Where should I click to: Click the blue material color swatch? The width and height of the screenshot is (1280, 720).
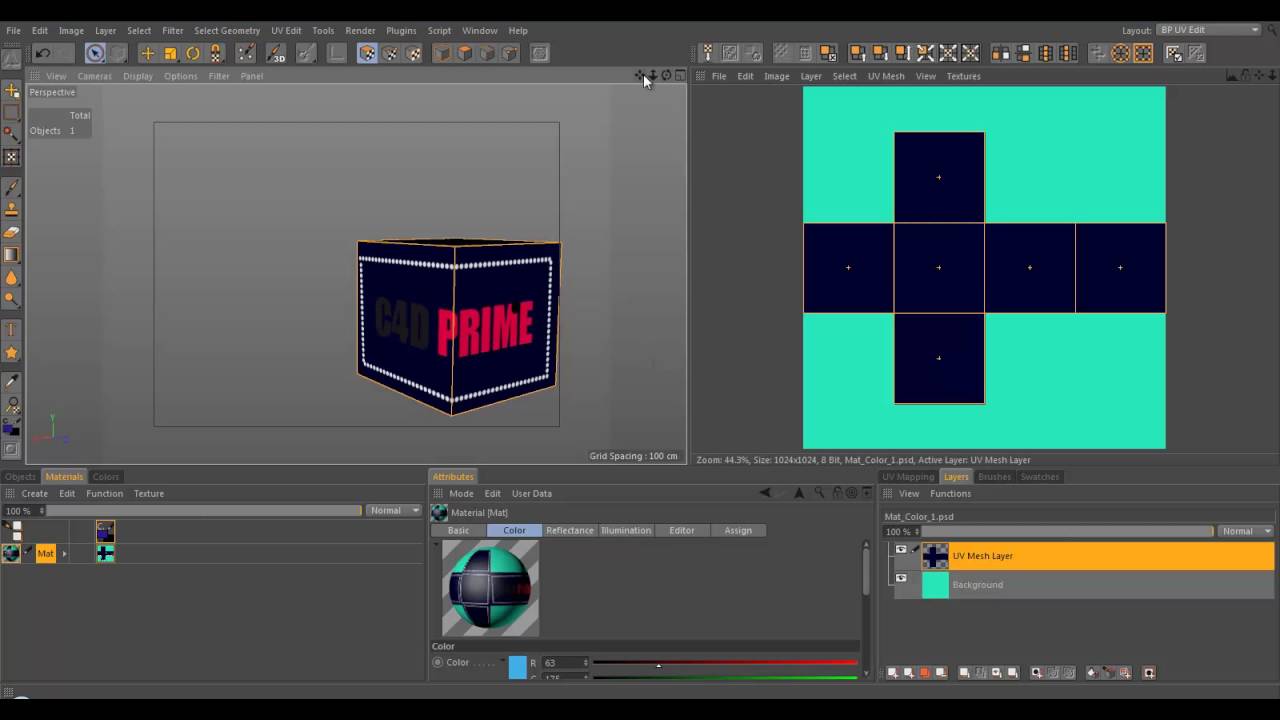tap(517, 668)
